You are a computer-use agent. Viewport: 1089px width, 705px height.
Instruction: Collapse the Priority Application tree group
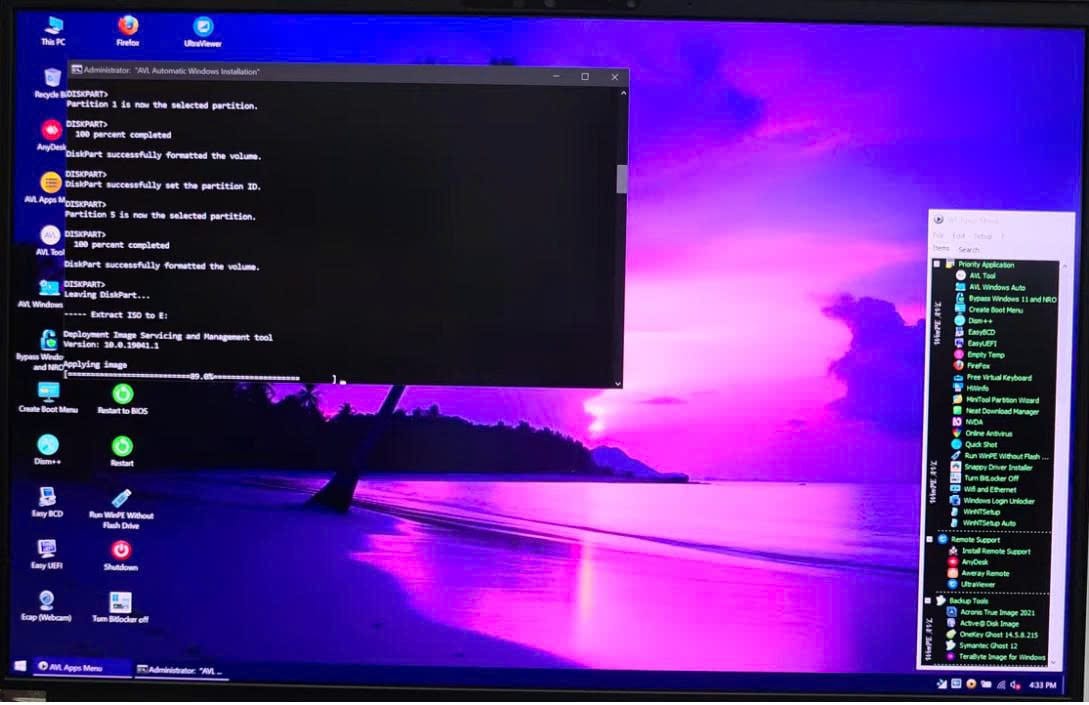[x=937, y=264]
